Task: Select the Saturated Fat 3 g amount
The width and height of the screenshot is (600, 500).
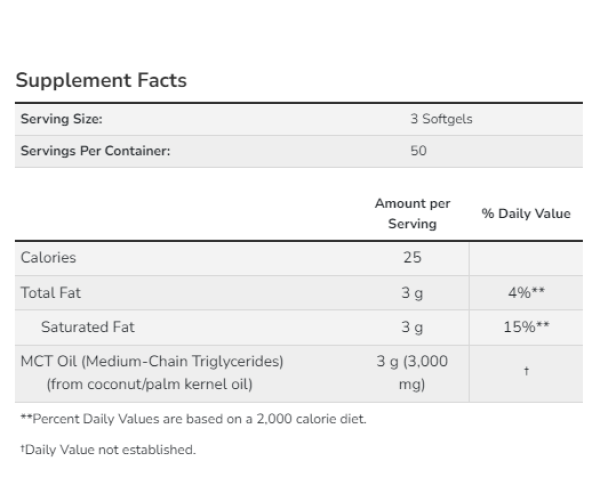Action: tap(412, 327)
